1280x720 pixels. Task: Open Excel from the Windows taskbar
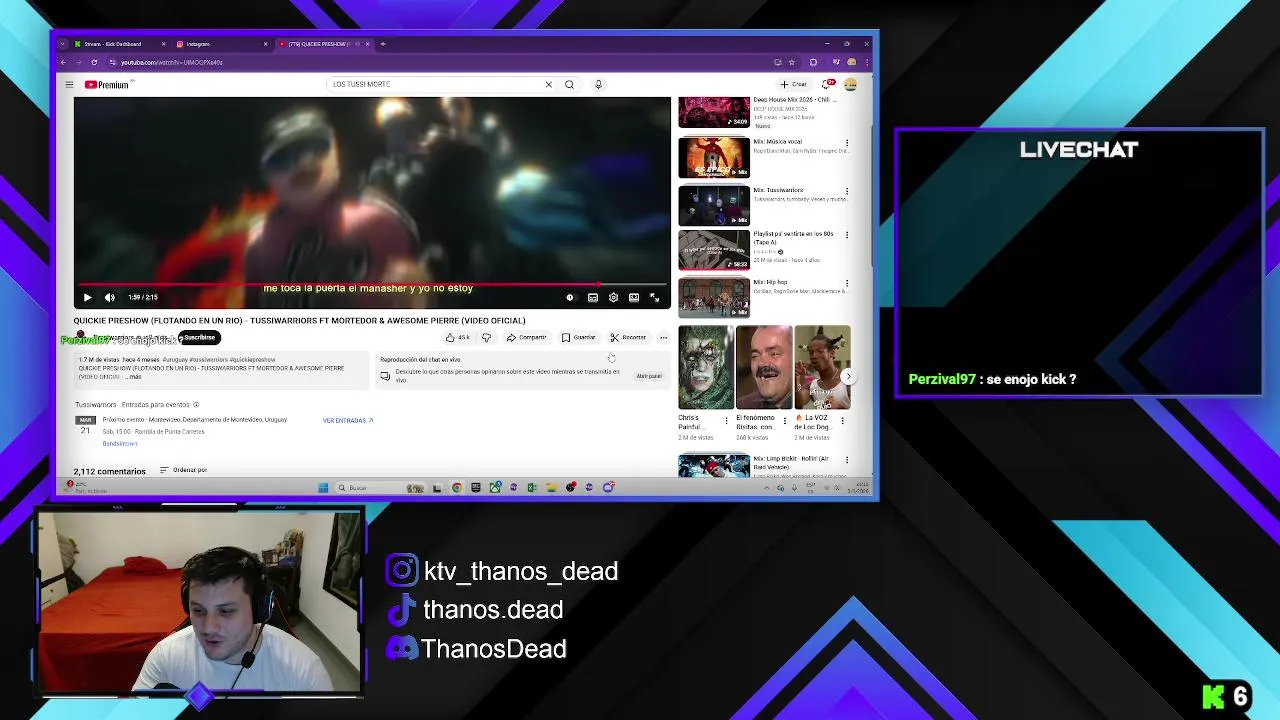tap(533, 488)
